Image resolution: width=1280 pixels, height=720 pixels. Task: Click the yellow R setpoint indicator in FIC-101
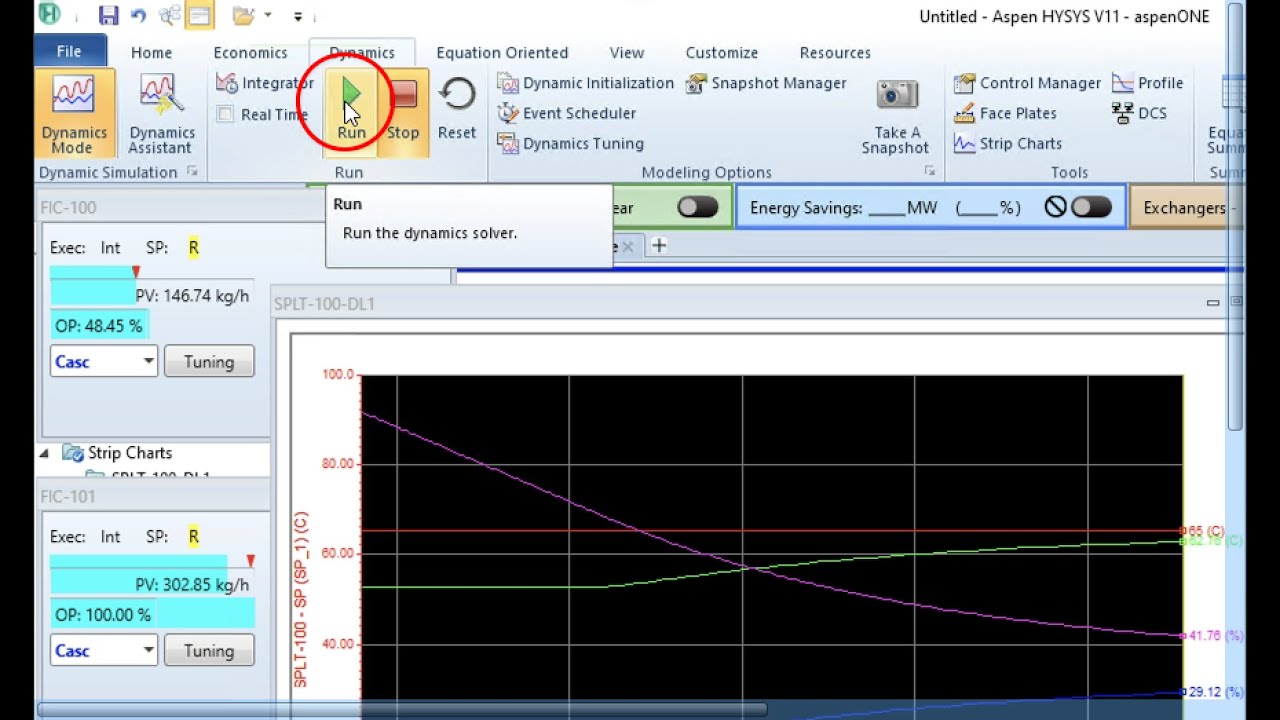click(193, 537)
